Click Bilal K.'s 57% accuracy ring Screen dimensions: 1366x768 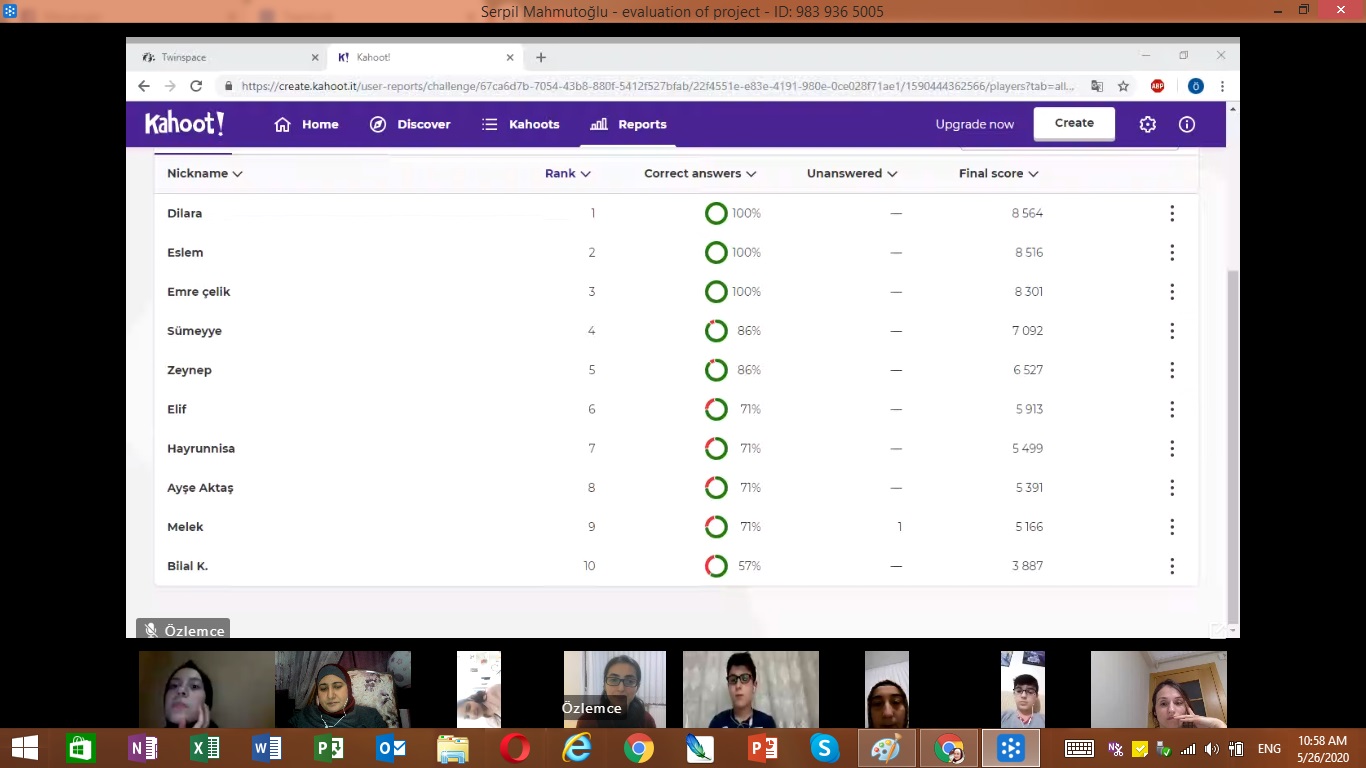(716, 566)
